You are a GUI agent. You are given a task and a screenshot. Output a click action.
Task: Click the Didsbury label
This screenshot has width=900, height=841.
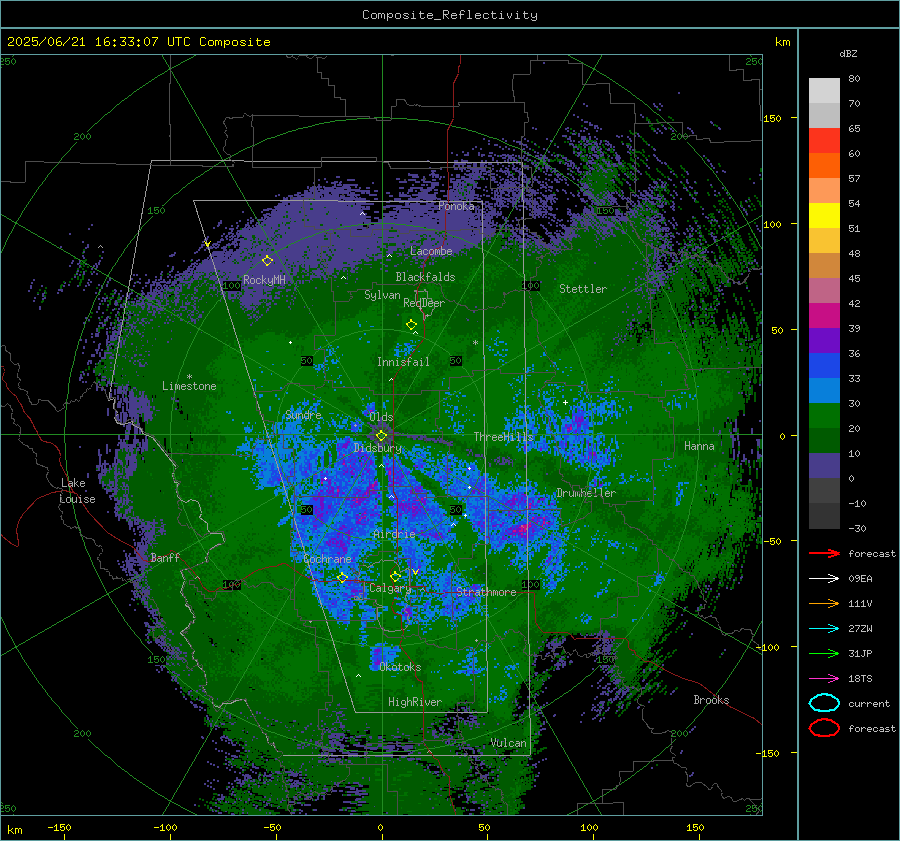378,448
